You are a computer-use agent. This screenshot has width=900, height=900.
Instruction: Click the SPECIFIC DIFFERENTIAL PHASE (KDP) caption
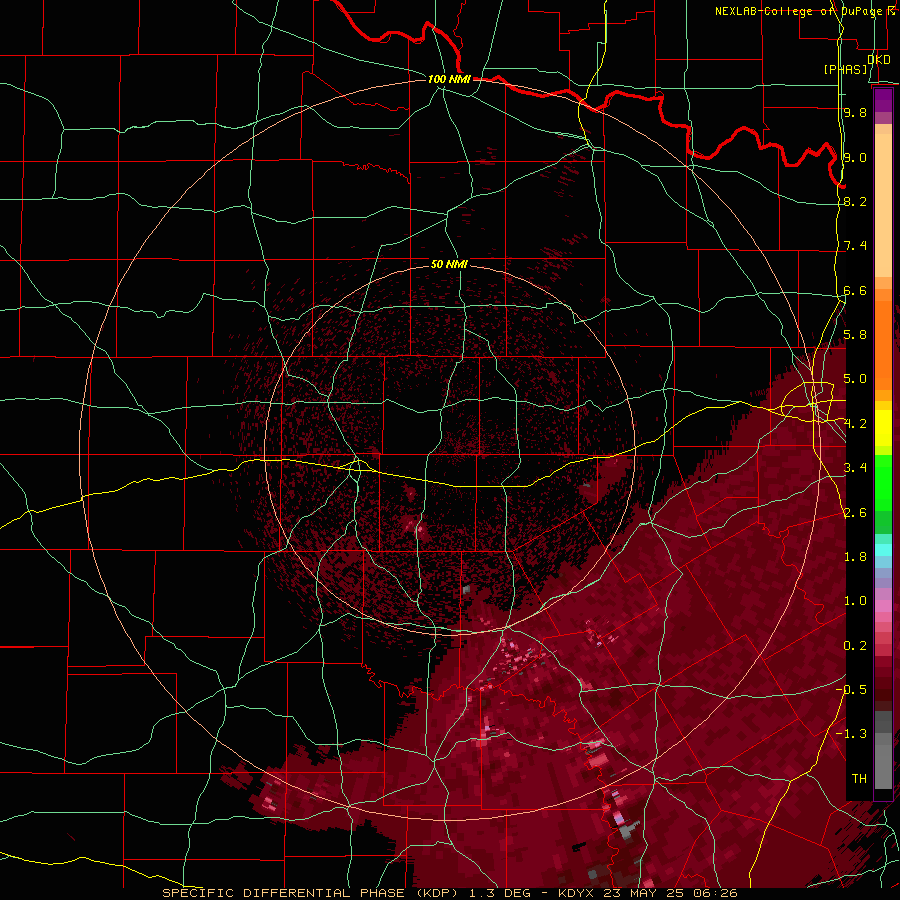tap(310, 893)
